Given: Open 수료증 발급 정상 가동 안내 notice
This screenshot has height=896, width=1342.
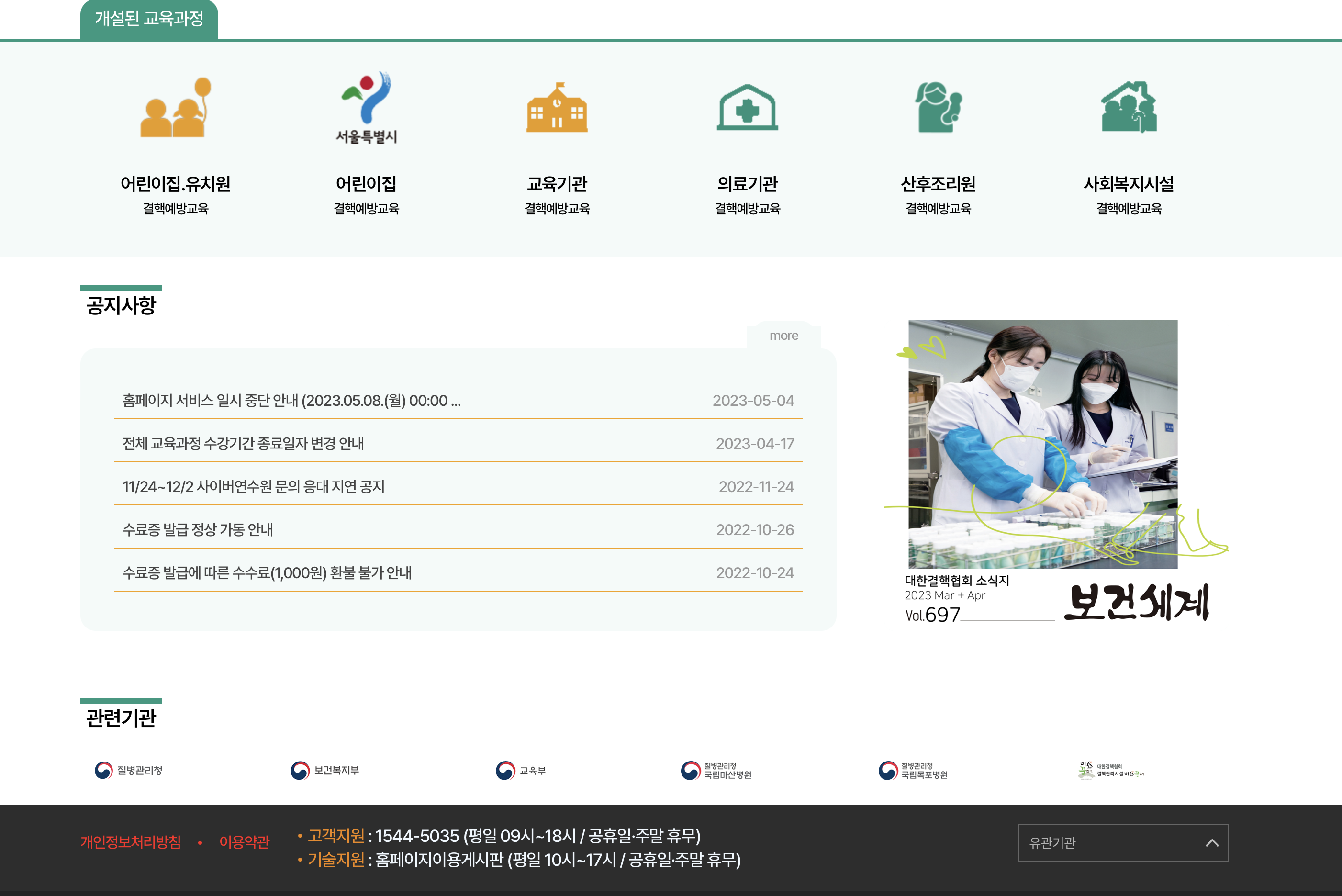Looking at the screenshot, I should (x=198, y=530).
